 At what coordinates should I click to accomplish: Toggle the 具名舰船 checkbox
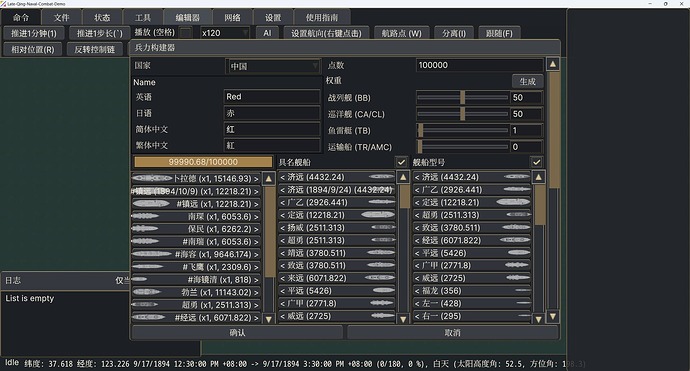pos(401,162)
